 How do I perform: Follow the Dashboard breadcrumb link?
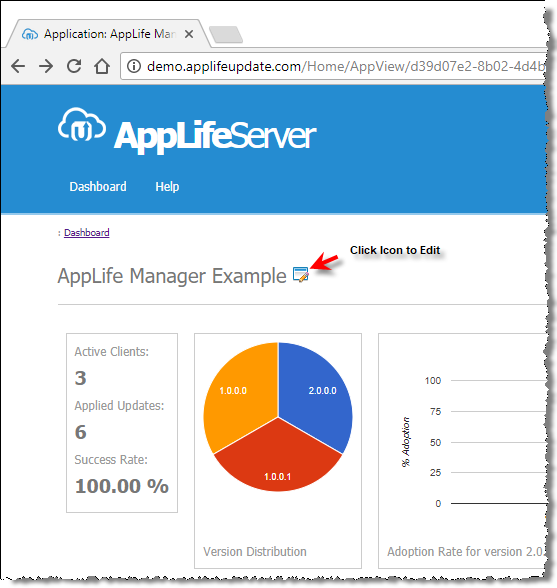click(x=87, y=232)
